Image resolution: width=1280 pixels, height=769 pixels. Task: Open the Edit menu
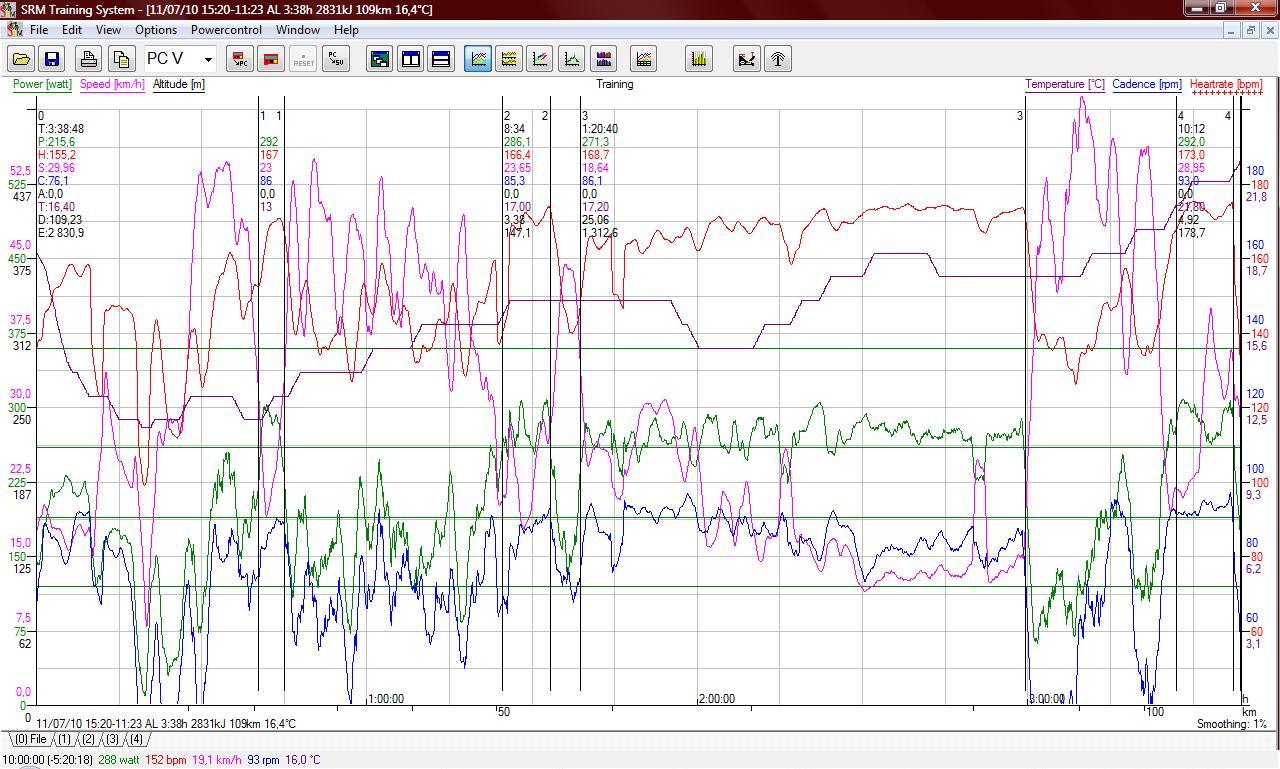(x=72, y=30)
